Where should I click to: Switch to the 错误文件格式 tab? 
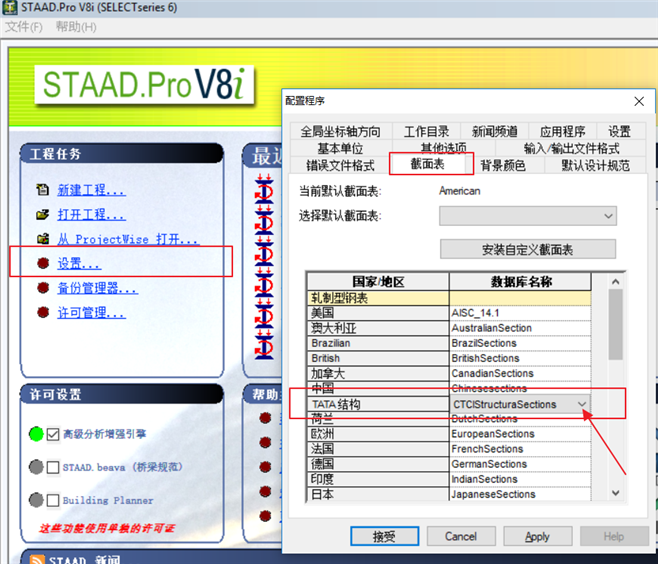(x=340, y=165)
